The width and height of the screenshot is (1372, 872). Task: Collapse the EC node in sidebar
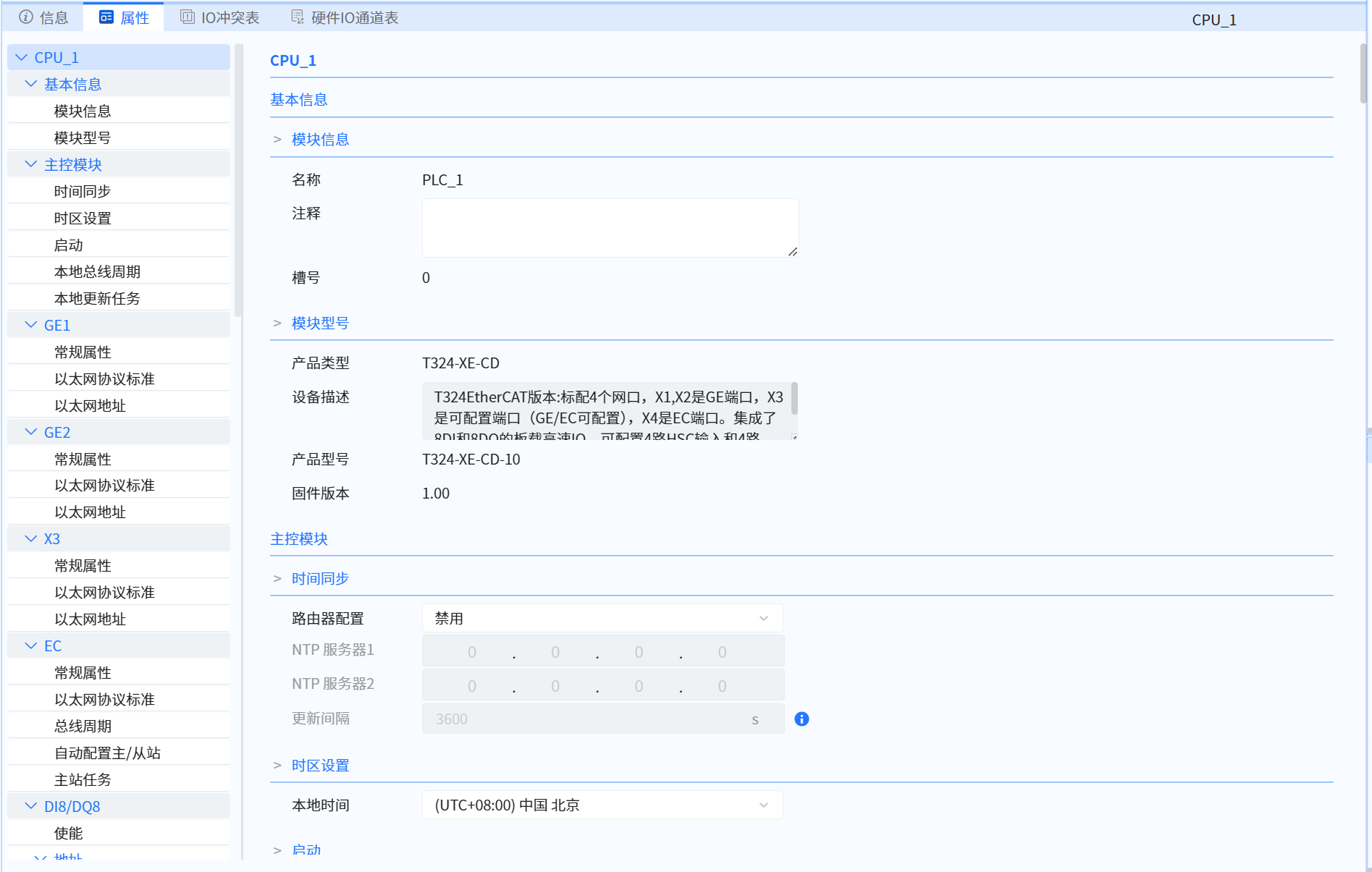[x=30, y=645]
